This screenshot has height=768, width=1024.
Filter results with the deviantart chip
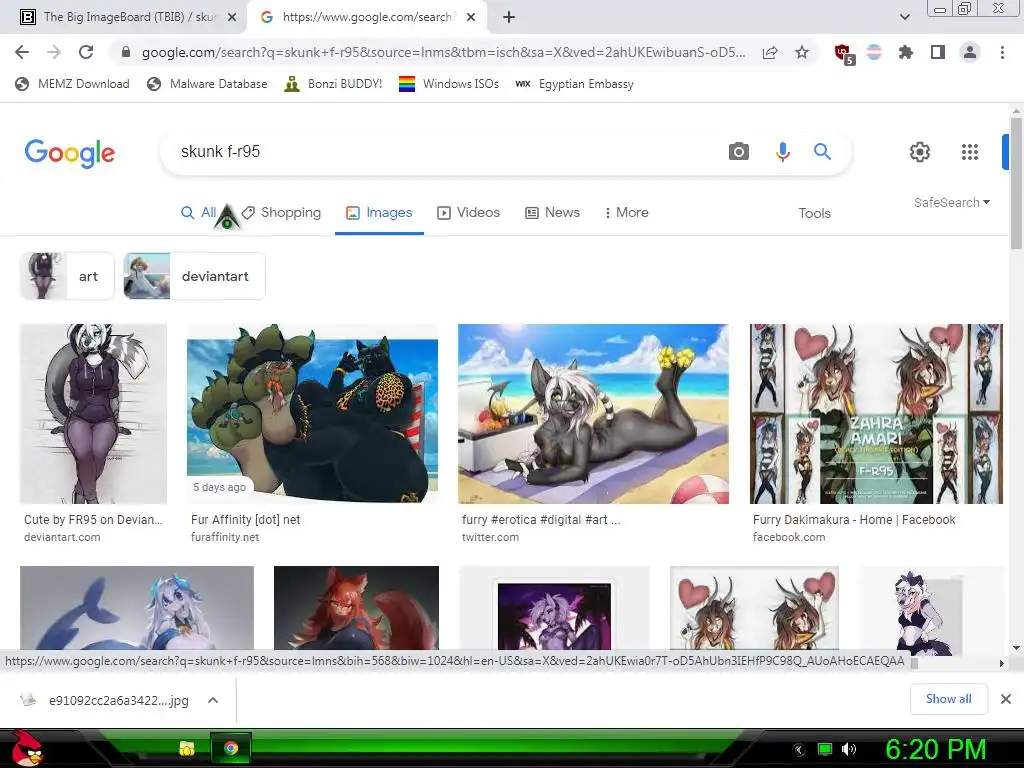[x=195, y=276]
